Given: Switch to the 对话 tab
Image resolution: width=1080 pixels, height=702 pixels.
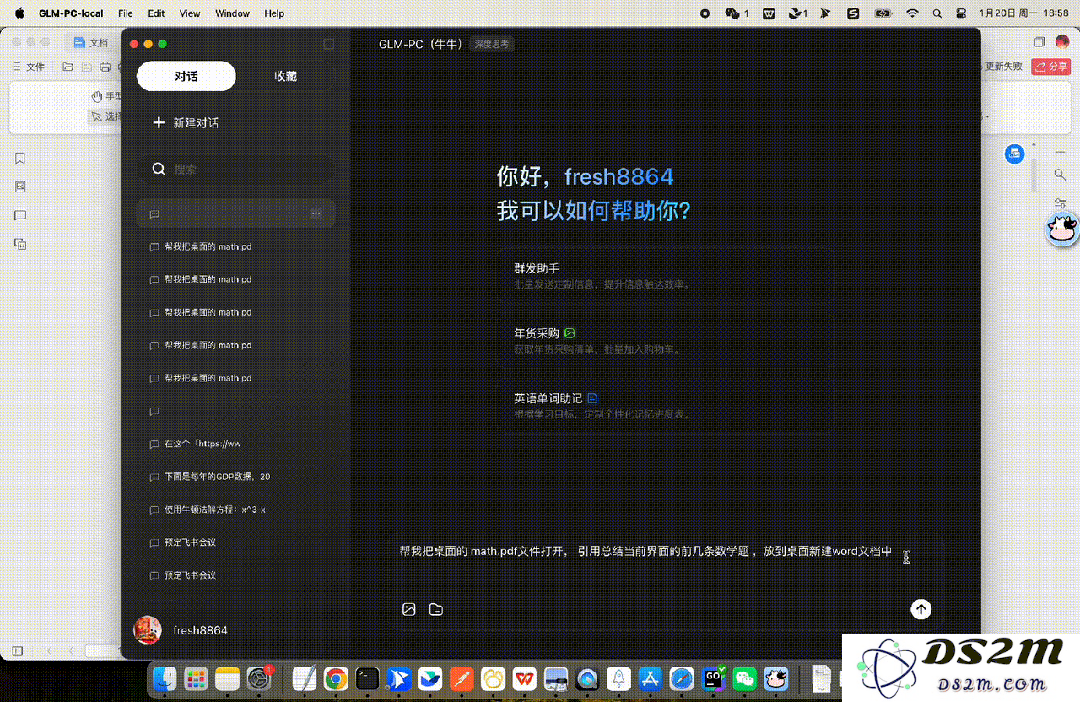Looking at the screenshot, I should point(186,76).
